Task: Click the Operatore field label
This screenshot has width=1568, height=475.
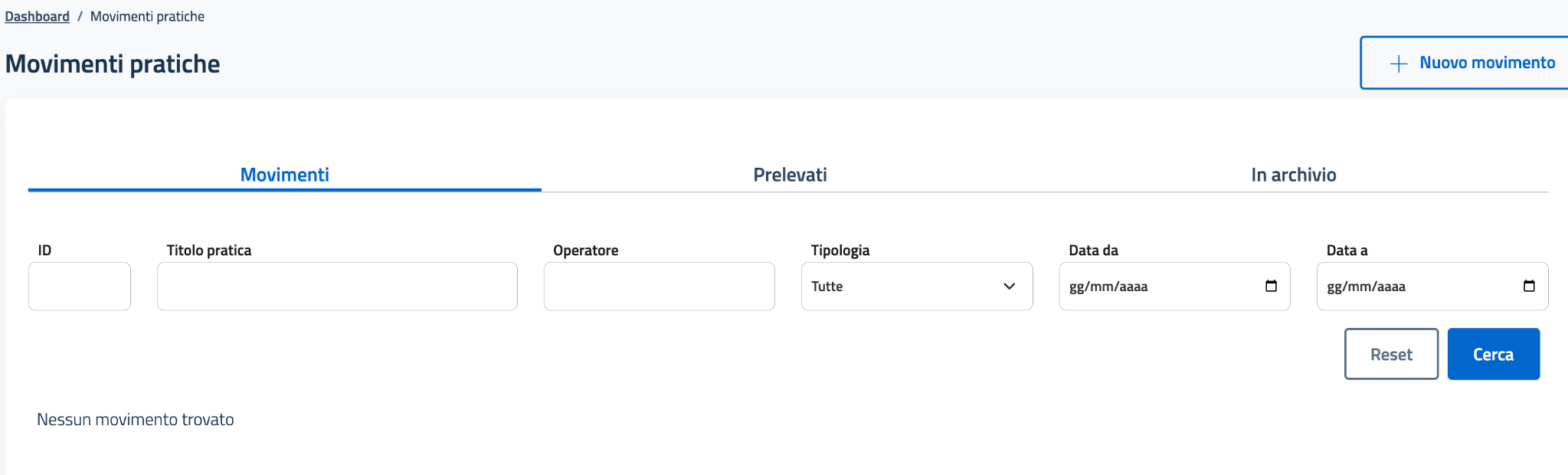Action: pos(585,251)
